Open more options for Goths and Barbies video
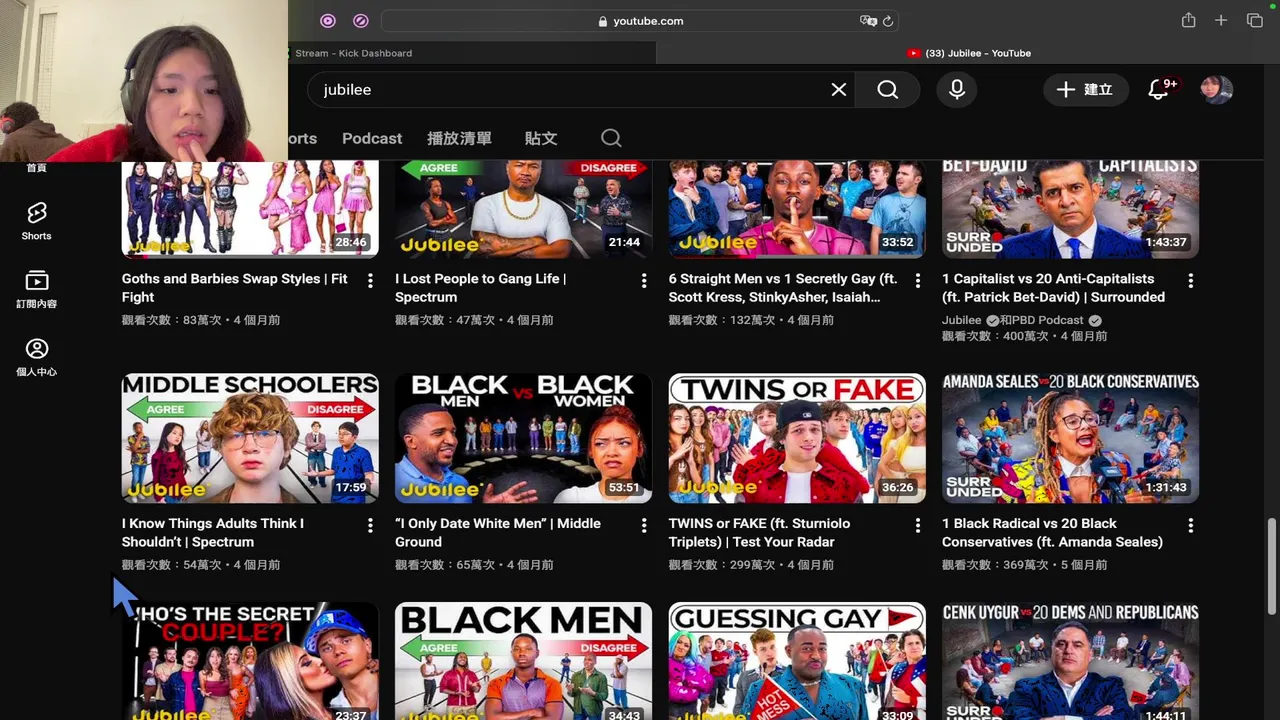1280x720 pixels. coord(370,281)
